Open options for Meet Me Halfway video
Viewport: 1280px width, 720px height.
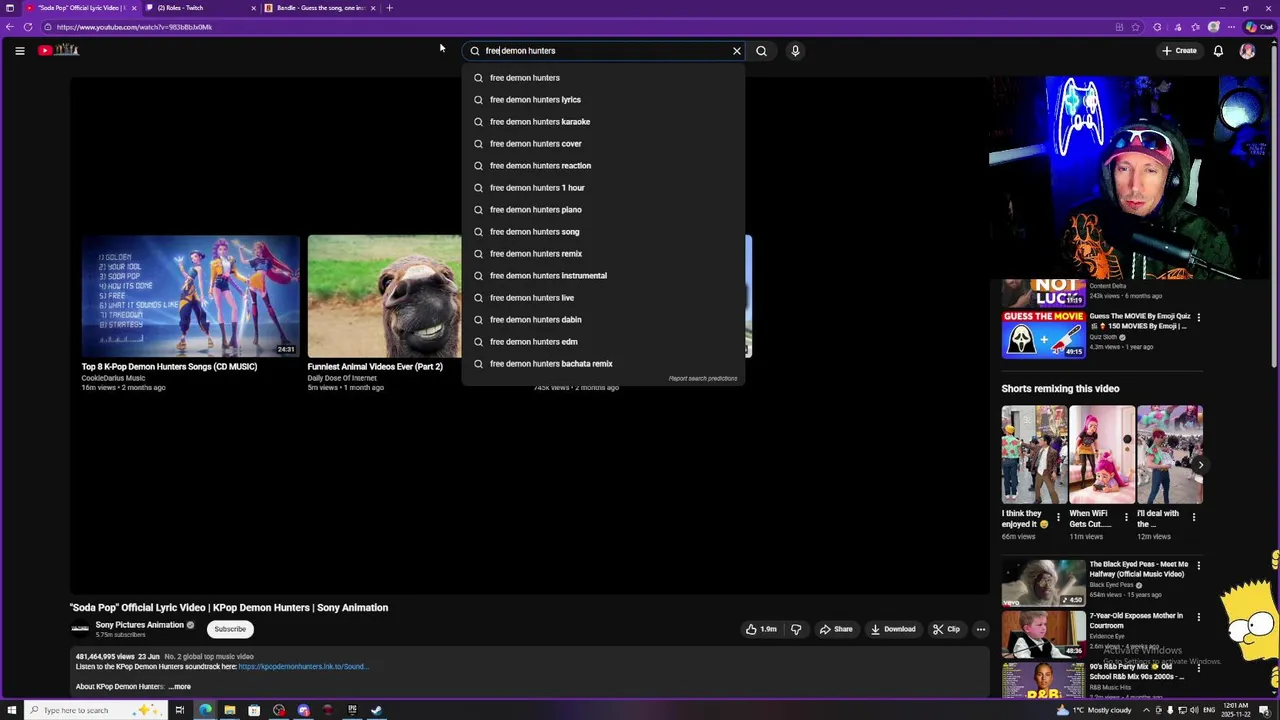1198,566
